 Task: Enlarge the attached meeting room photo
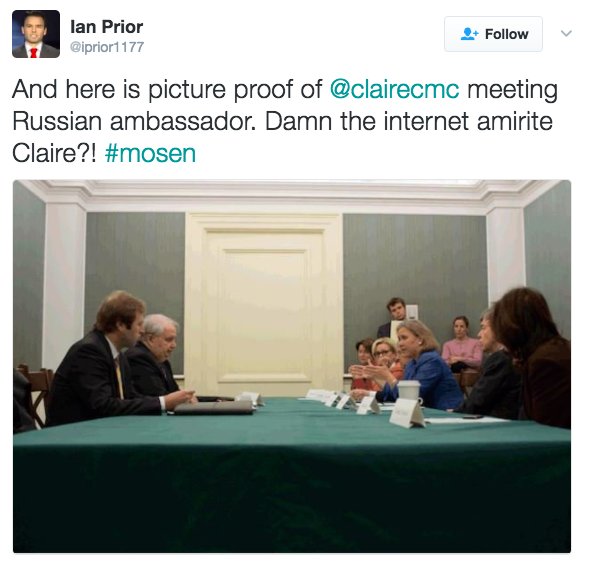click(292, 366)
